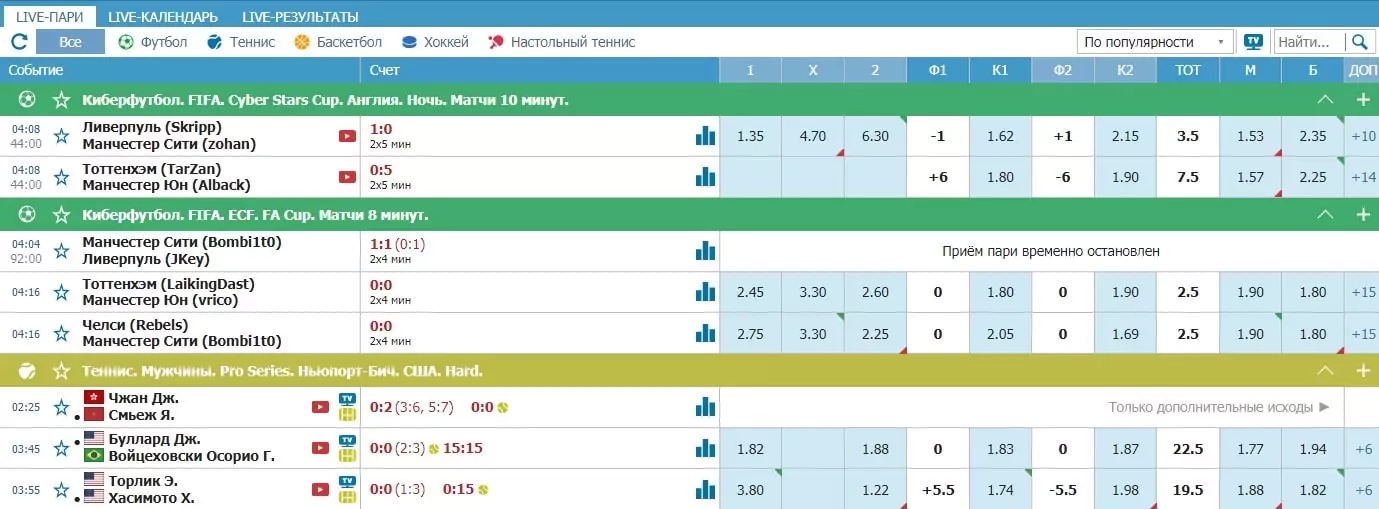Viewport: 1379px width, 509px height.
Task: Favorite the Cyber Stars Cup league
Action: [62, 100]
